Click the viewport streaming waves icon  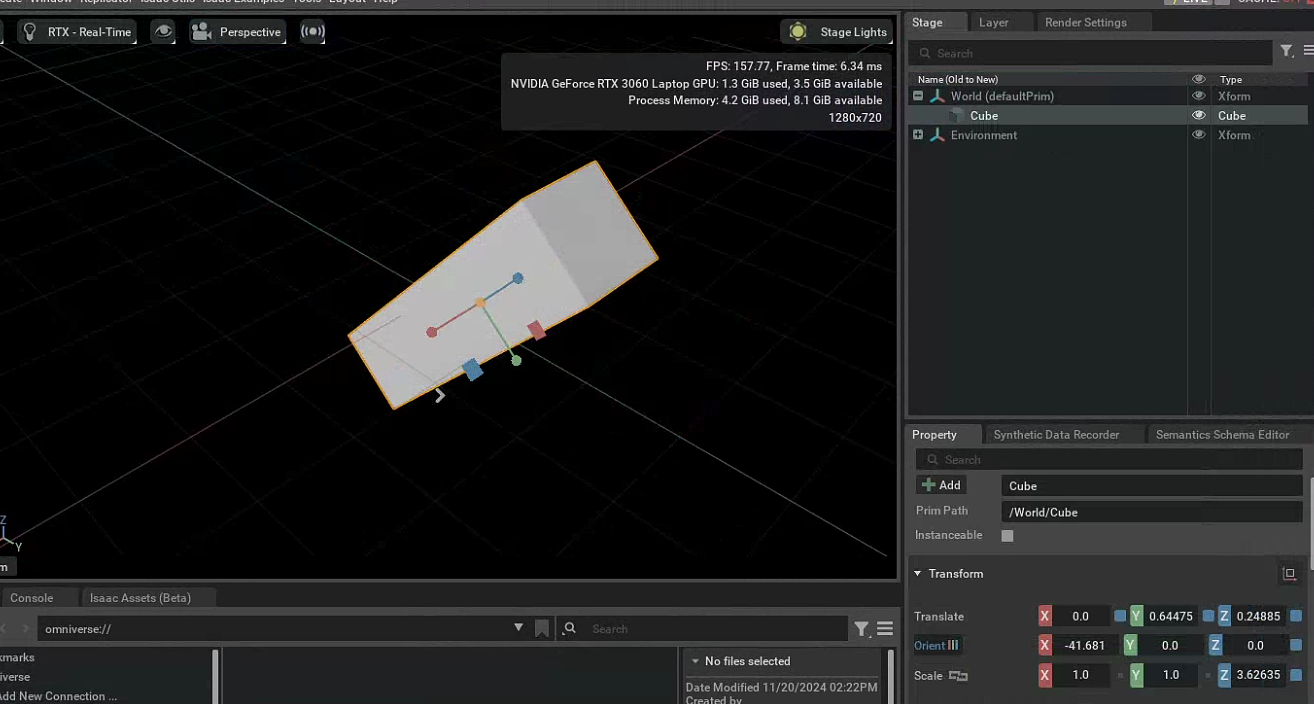[x=313, y=32]
